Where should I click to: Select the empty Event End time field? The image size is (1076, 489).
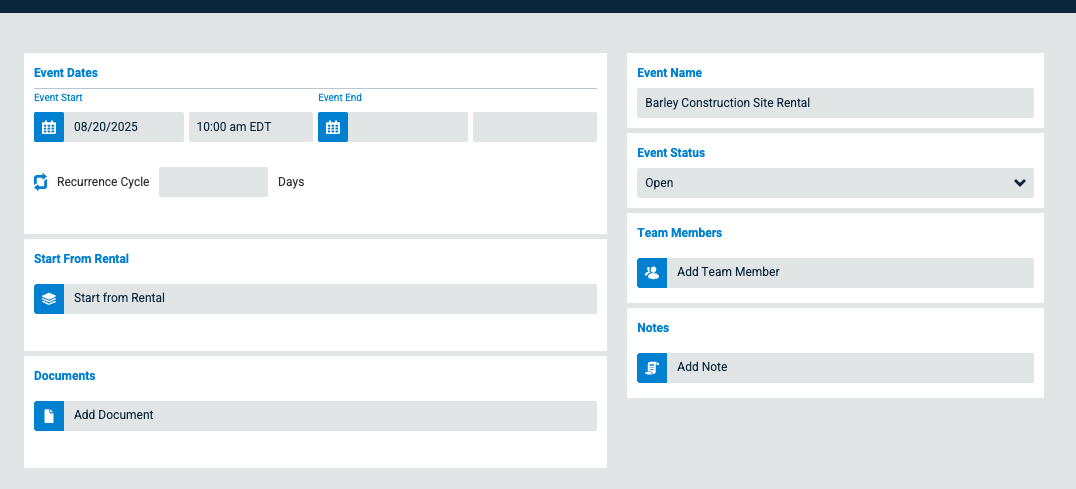534,127
